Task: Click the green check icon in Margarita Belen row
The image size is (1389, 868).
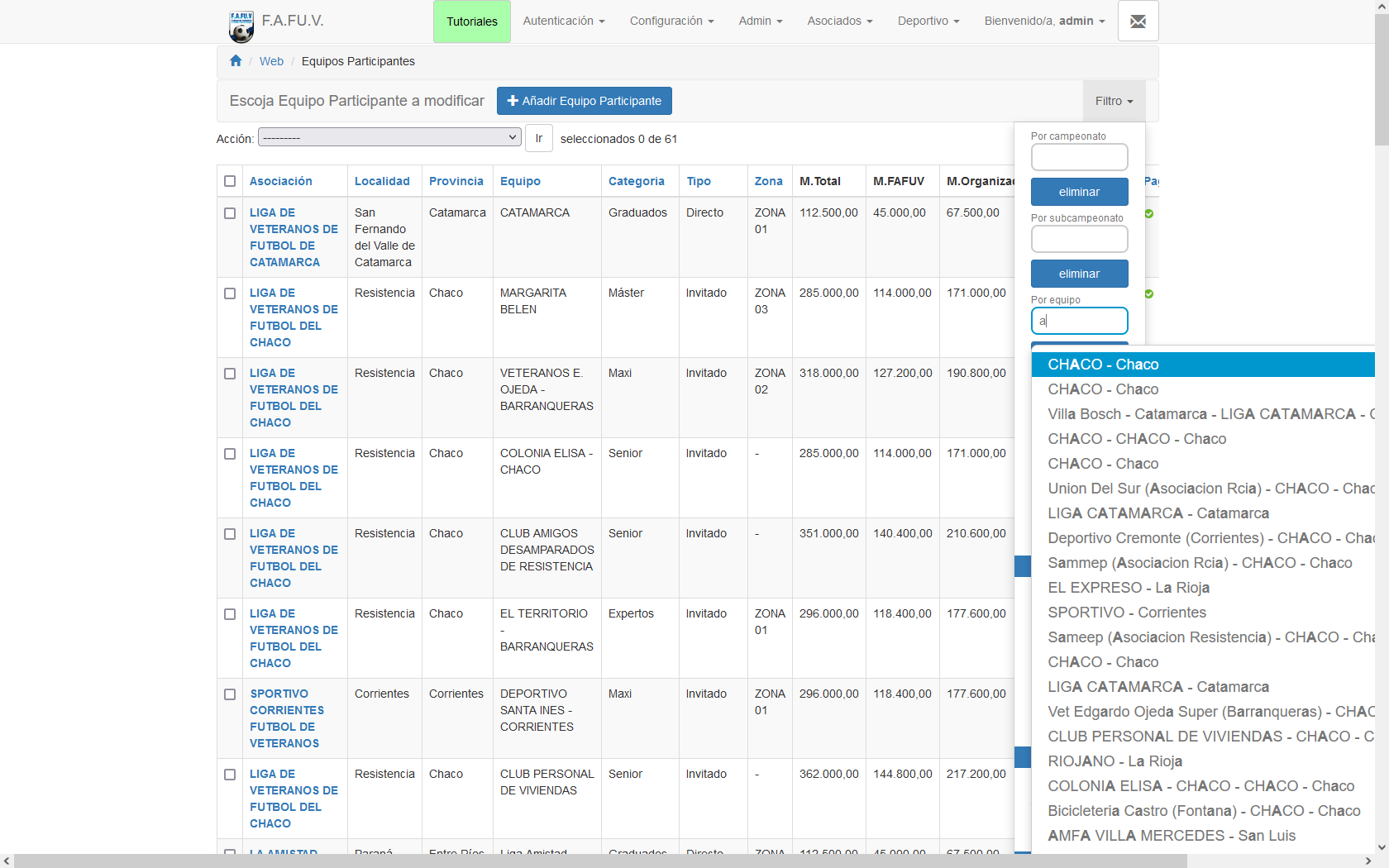Action: coord(1148,294)
